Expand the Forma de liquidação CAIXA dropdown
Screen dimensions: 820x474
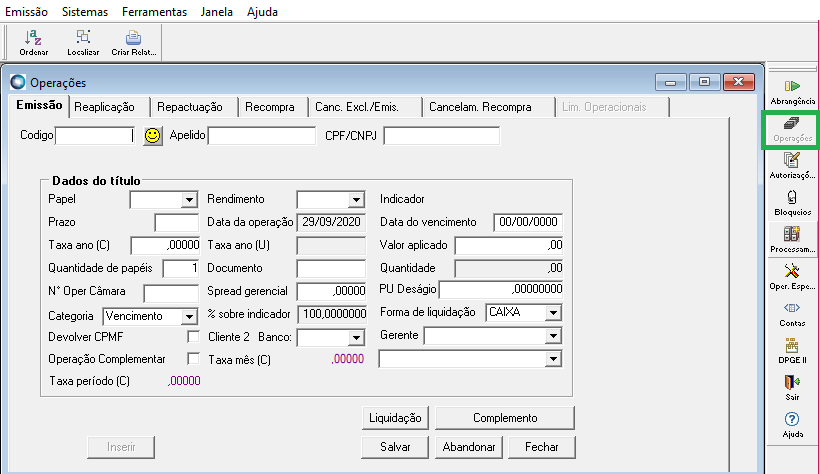pyautogui.click(x=553, y=313)
